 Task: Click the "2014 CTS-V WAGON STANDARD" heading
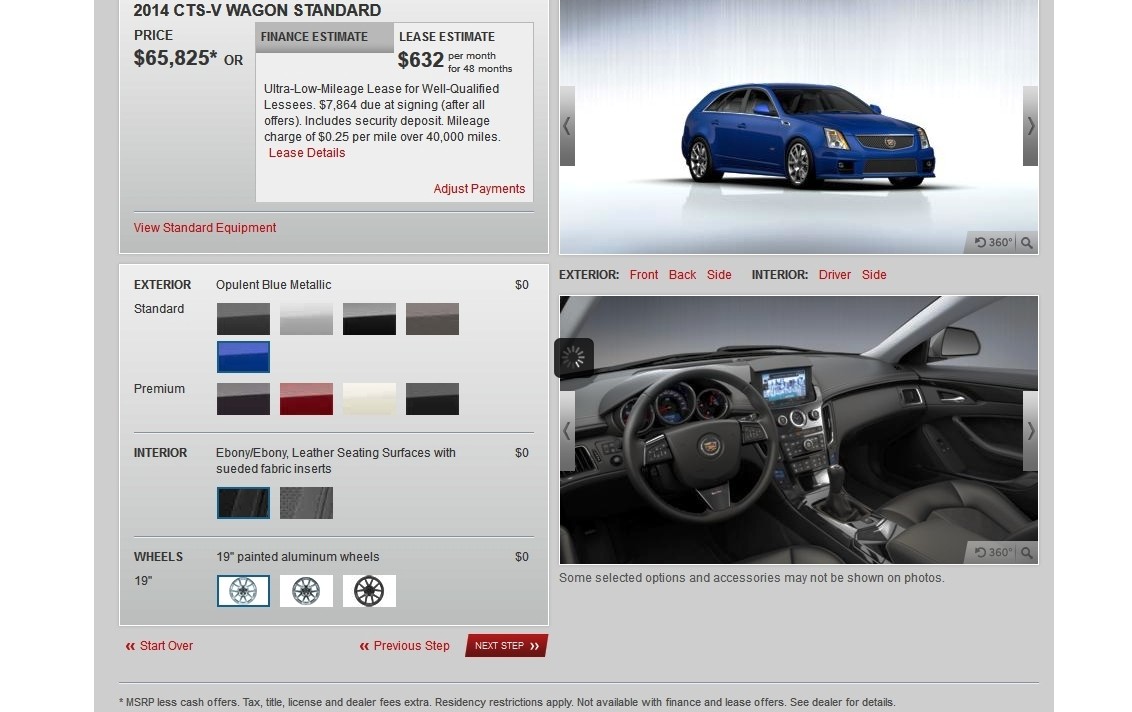(257, 10)
